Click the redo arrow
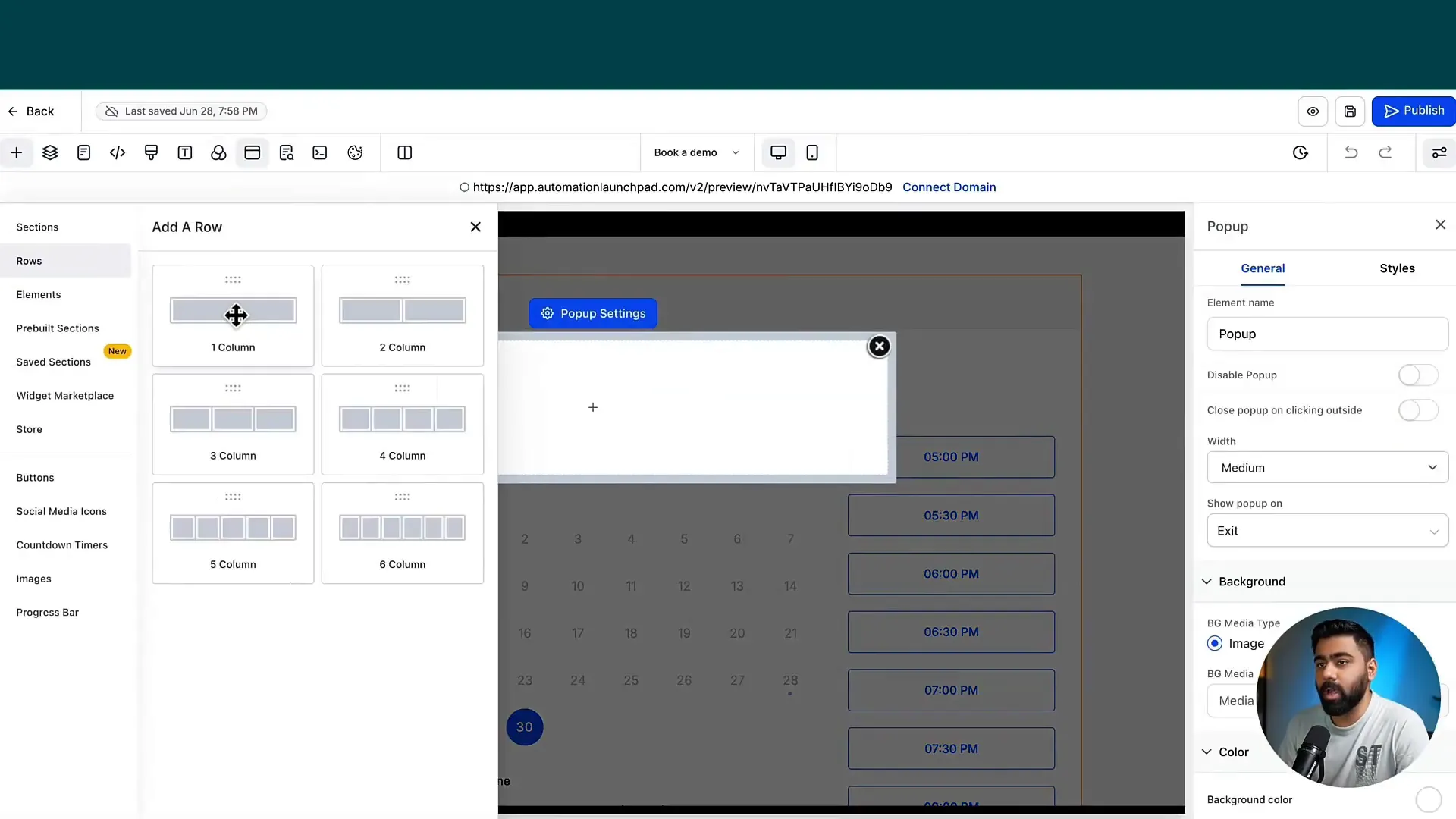The image size is (1456, 819). 1385,152
